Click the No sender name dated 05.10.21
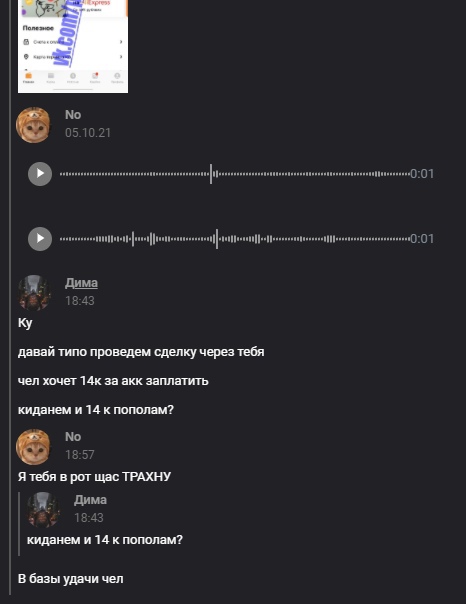The image size is (466, 604). (x=73, y=115)
